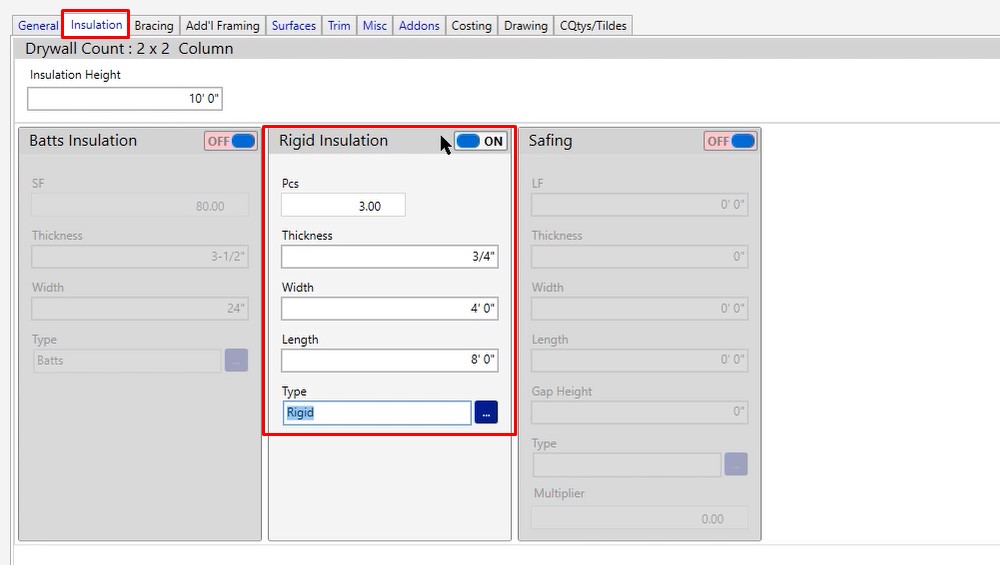The image size is (1000, 565).
Task: View the Costing tab
Action: point(471,25)
